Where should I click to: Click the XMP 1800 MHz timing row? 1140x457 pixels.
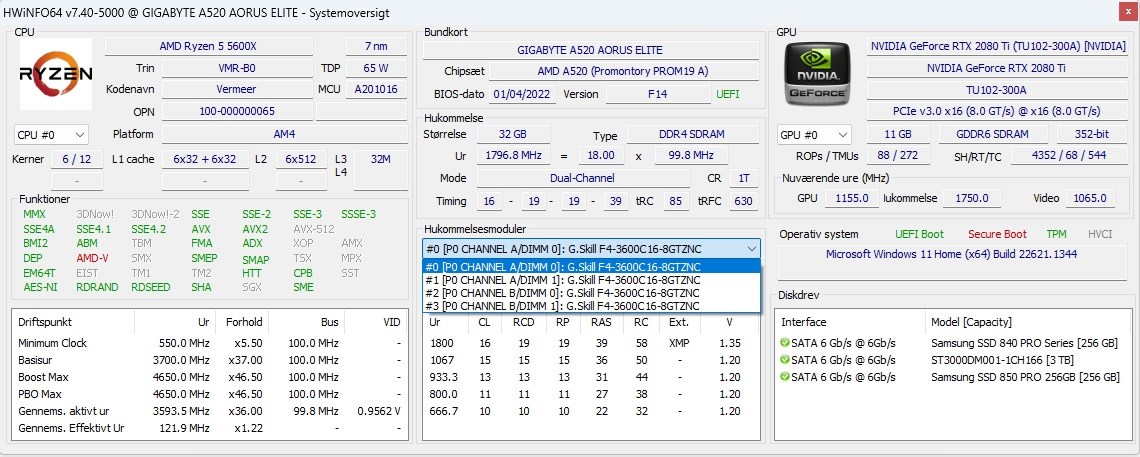click(590, 343)
